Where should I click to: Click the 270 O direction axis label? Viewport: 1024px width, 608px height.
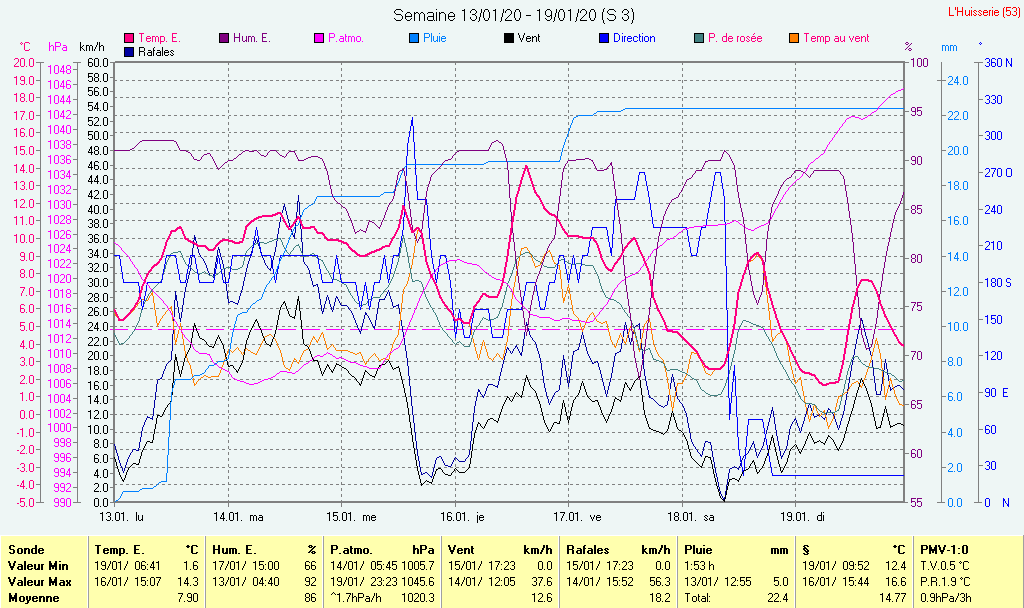click(999, 173)
